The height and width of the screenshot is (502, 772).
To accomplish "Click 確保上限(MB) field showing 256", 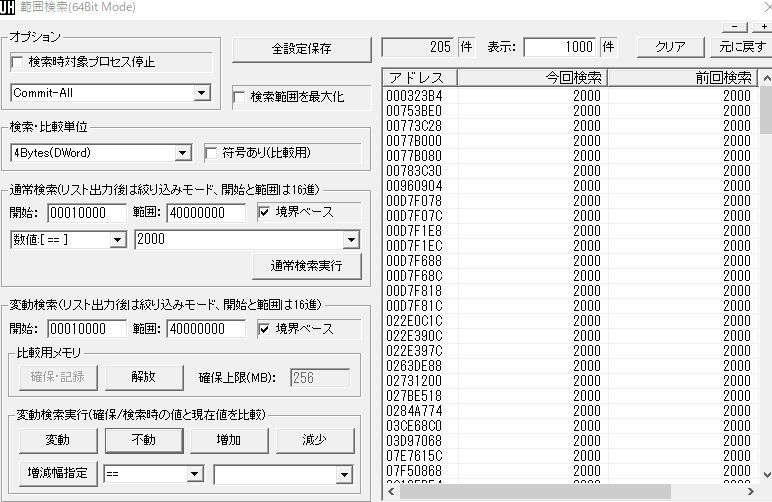I will pyautogui.click(x=320, y=378).
